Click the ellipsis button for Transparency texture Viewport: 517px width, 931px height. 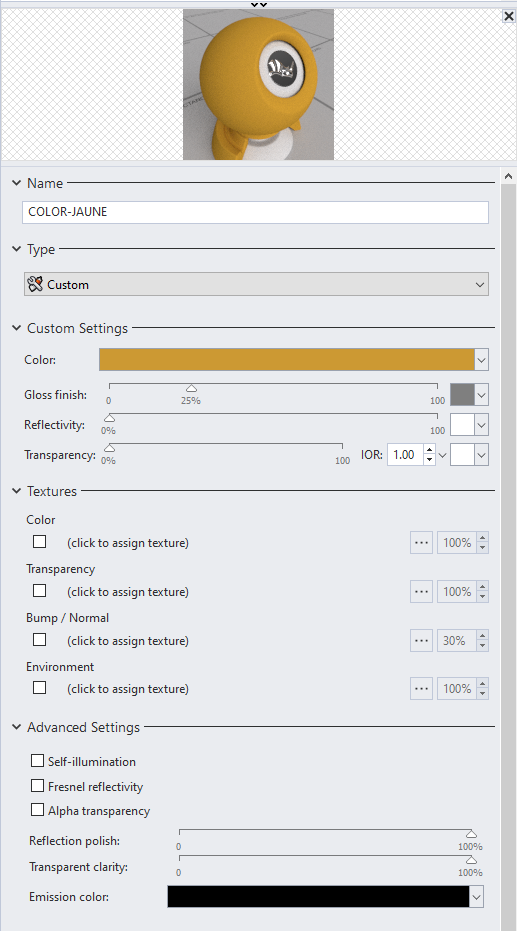(421, 592)
